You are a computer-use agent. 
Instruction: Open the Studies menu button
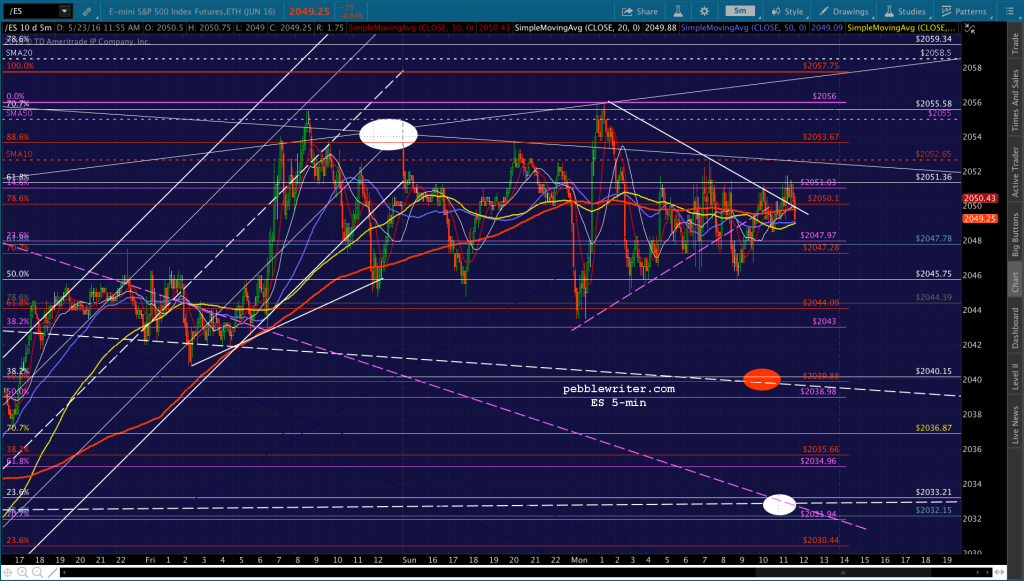[905, 11]
